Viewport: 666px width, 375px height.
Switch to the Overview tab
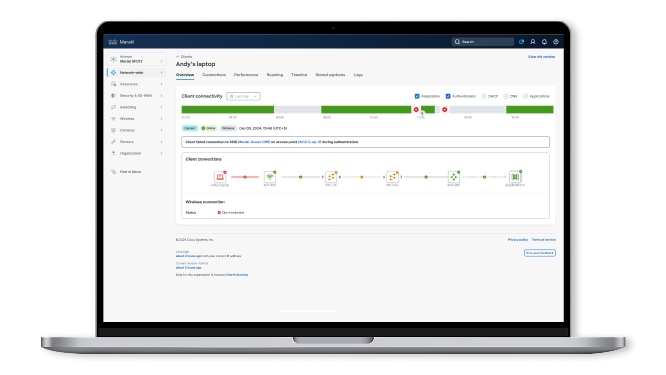tap(185, 75)
